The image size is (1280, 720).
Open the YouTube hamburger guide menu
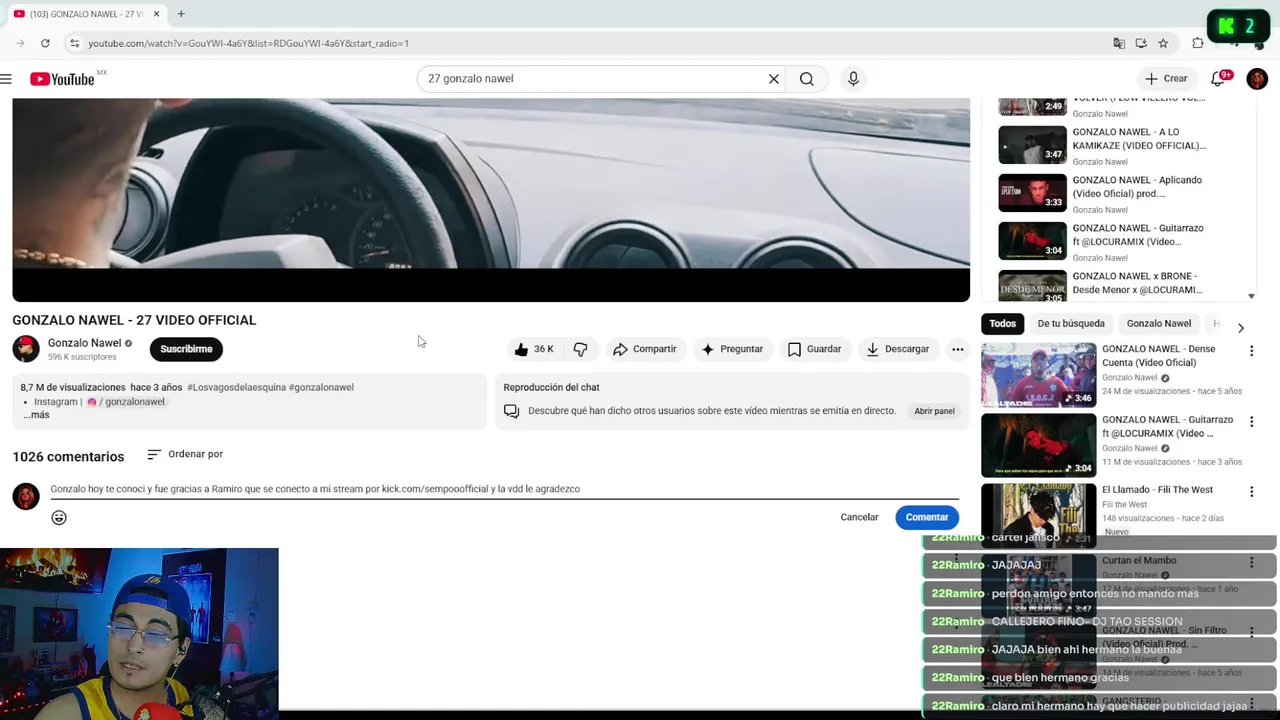pos(6,79)
